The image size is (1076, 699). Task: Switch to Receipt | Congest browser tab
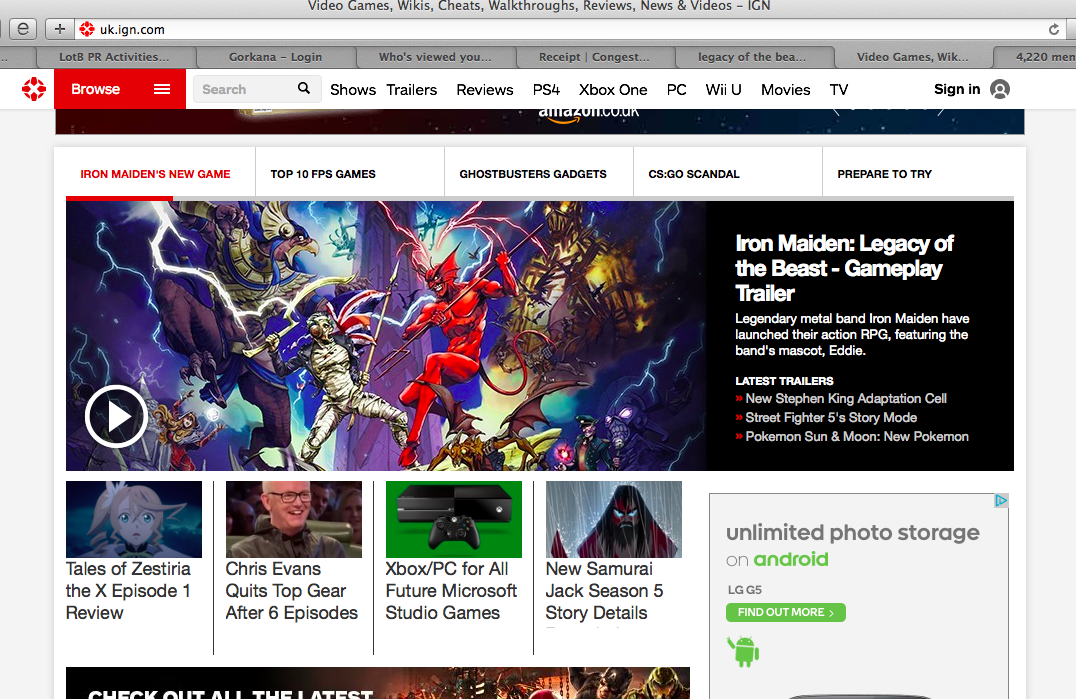594,57
